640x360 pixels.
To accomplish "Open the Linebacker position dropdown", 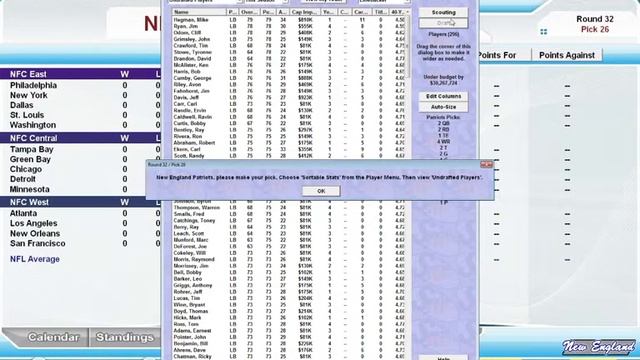I will [x=384, y=2].
